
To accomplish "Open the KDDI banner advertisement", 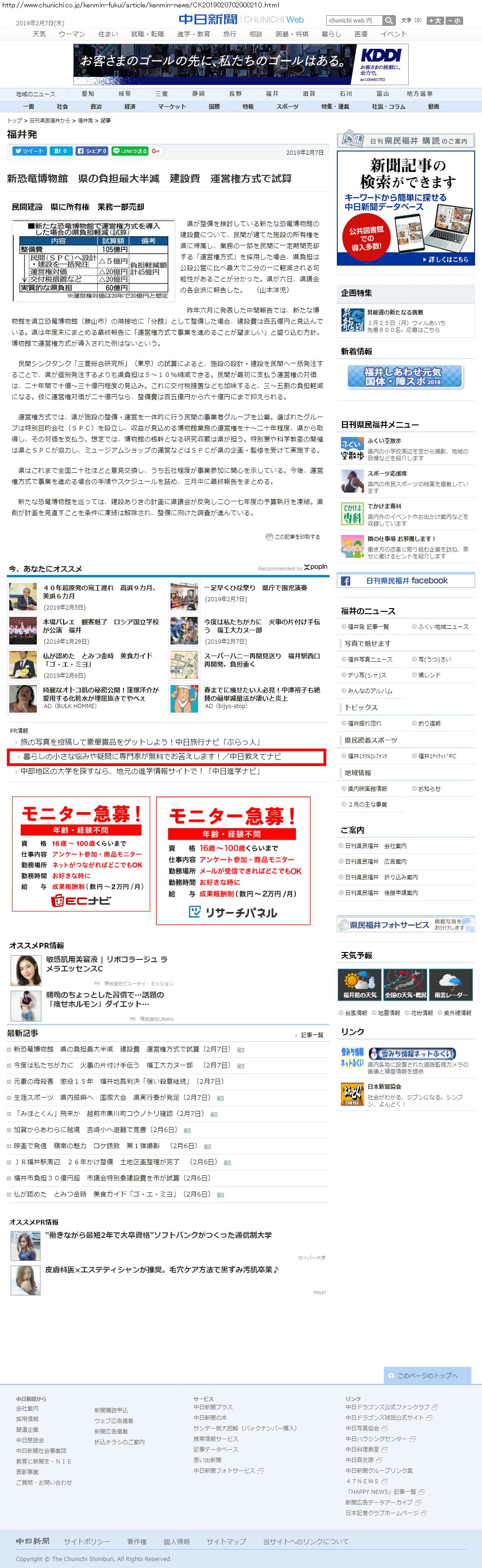I will point(241,64).
